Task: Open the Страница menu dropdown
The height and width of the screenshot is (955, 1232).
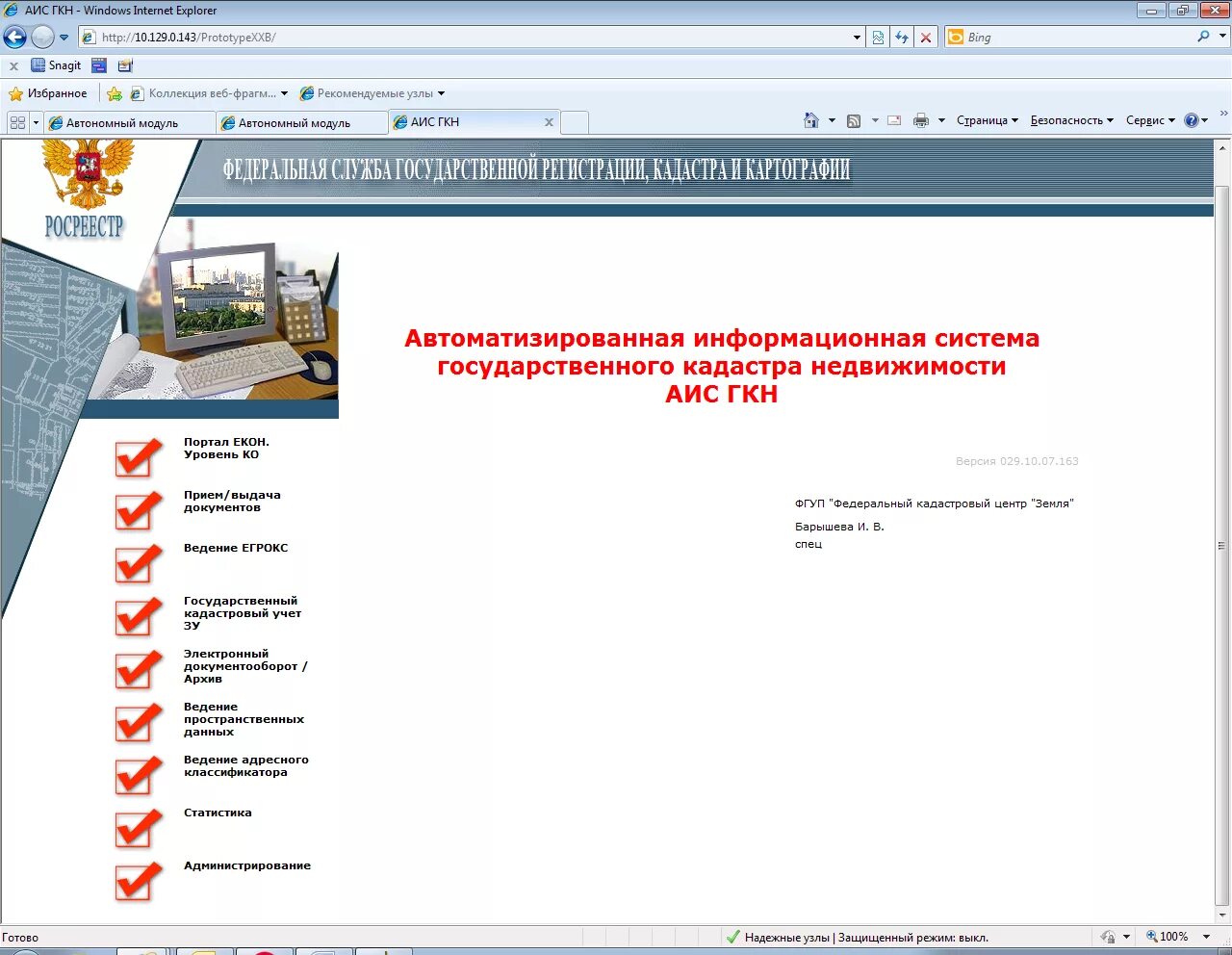Action: click(x=988, y=120)
